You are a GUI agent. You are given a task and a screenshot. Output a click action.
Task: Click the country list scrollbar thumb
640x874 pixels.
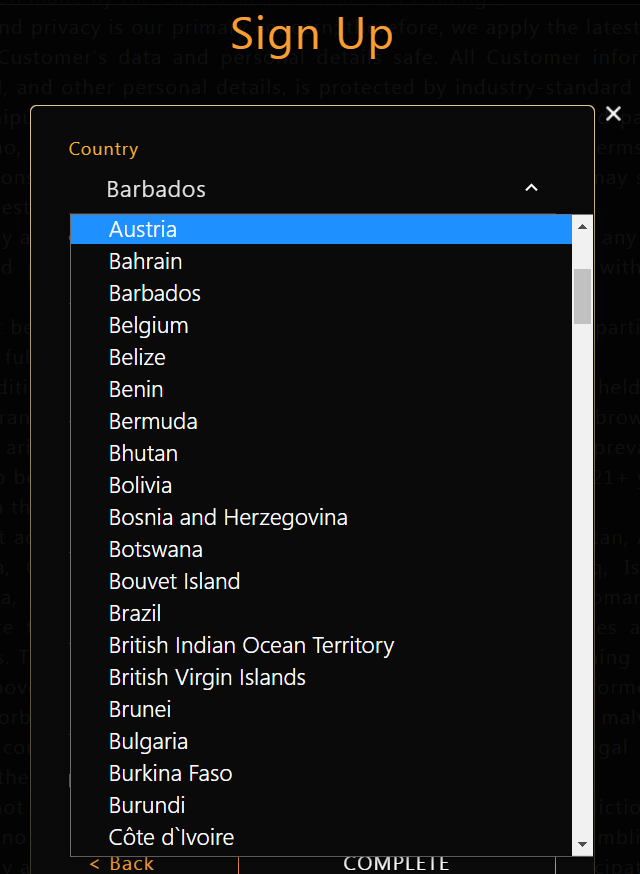(x=582, y=295)
